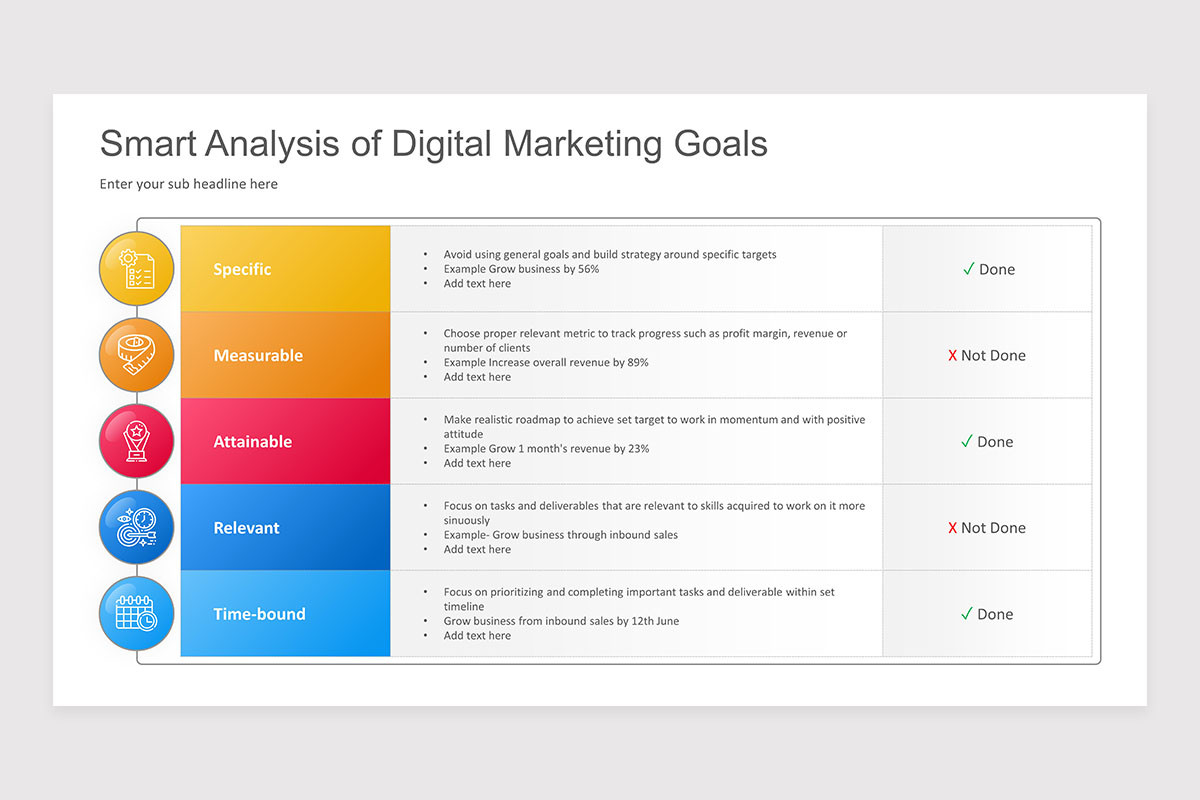Click the red X in Measurable row

pyautogui.click(x=953, y=355)
